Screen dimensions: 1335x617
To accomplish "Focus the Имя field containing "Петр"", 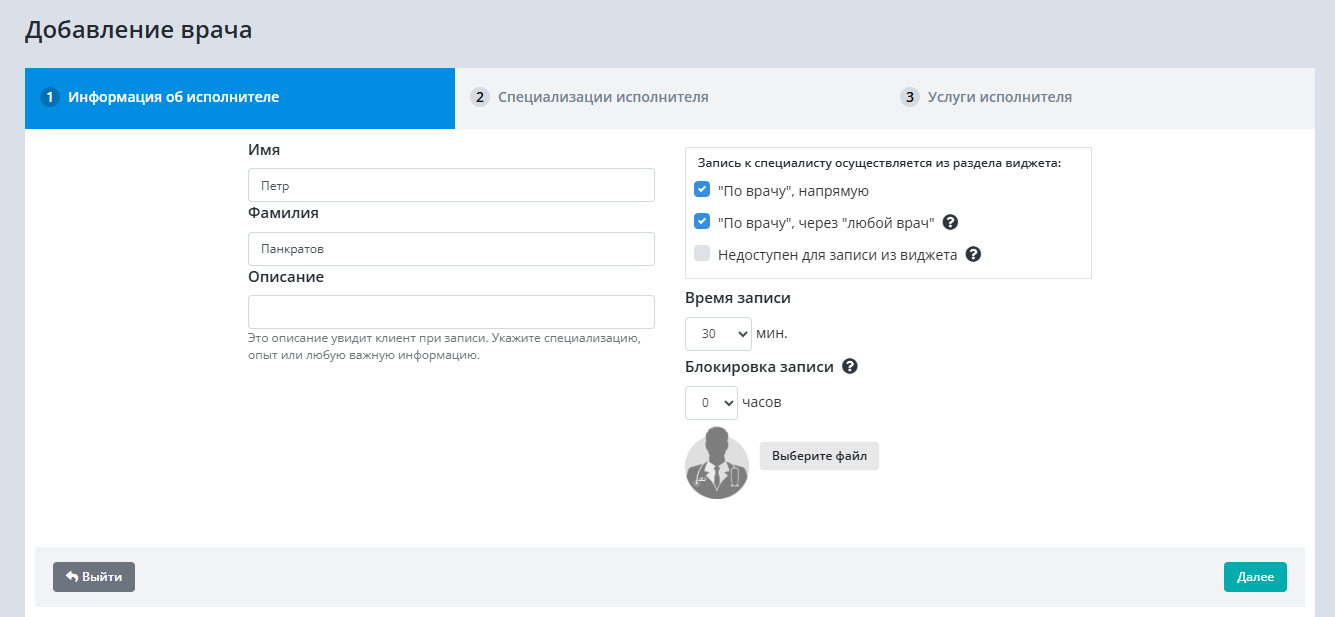I will (x=451, y=185).
